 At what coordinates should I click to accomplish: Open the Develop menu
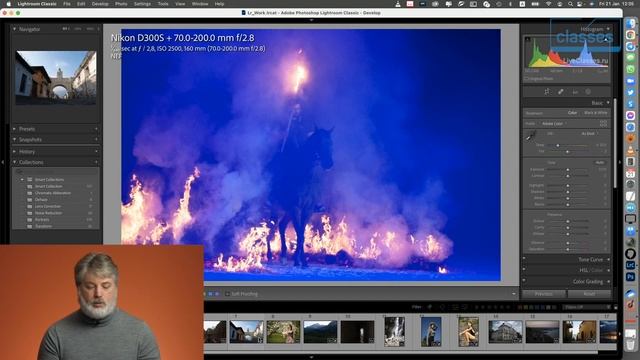tap(100, 4)
